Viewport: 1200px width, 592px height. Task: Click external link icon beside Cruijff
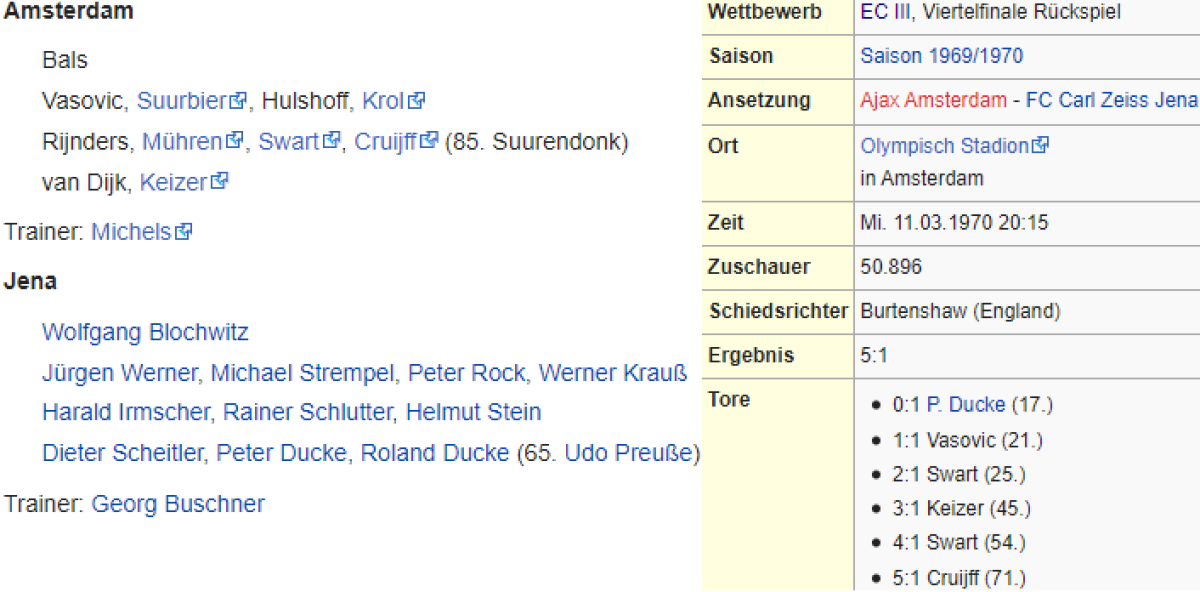coord(430,142)
